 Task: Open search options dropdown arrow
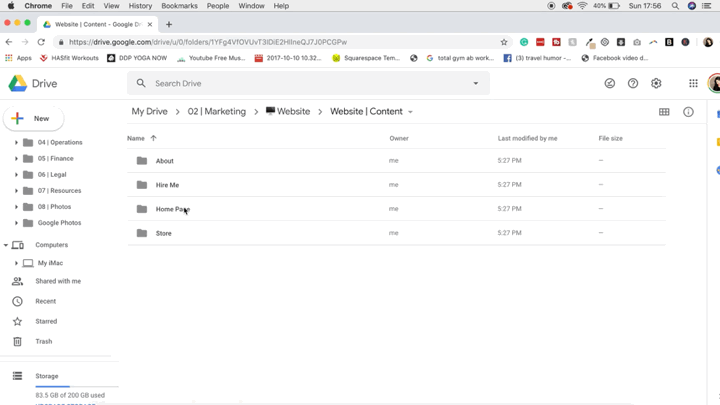pos(476,83)
